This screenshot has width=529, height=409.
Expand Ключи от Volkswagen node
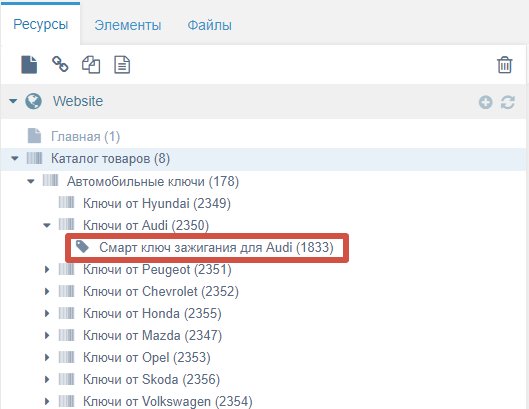pyautogui.click(x=47, y=402)
